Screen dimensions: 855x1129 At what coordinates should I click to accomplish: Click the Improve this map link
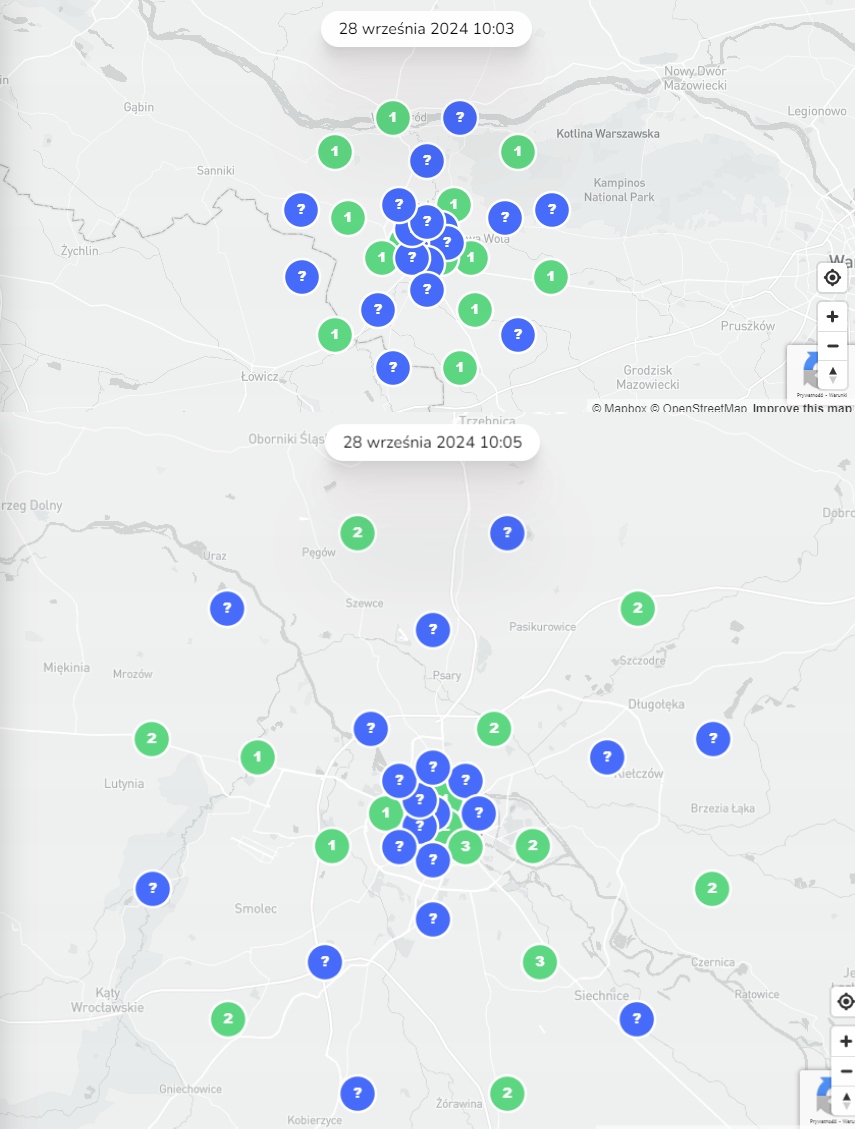click(x=803, y=408)
